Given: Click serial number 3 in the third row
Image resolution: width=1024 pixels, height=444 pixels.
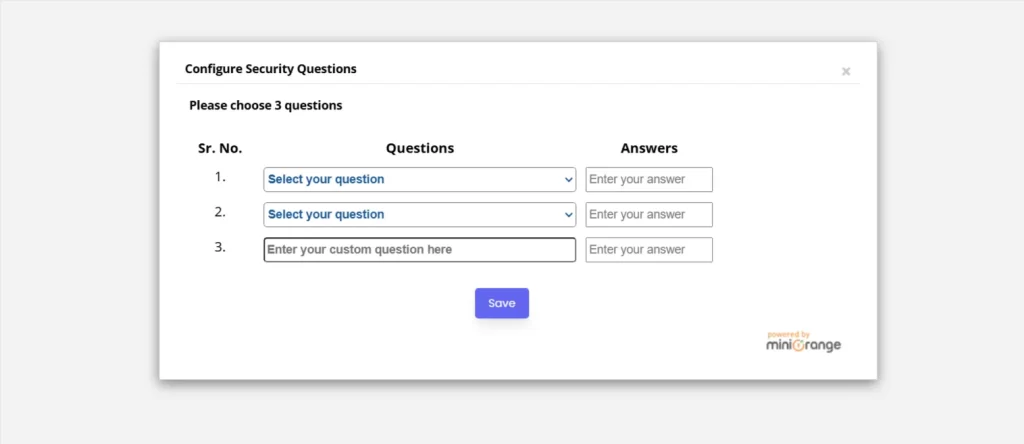Looking at the screenshot, I should coord(220,247).
